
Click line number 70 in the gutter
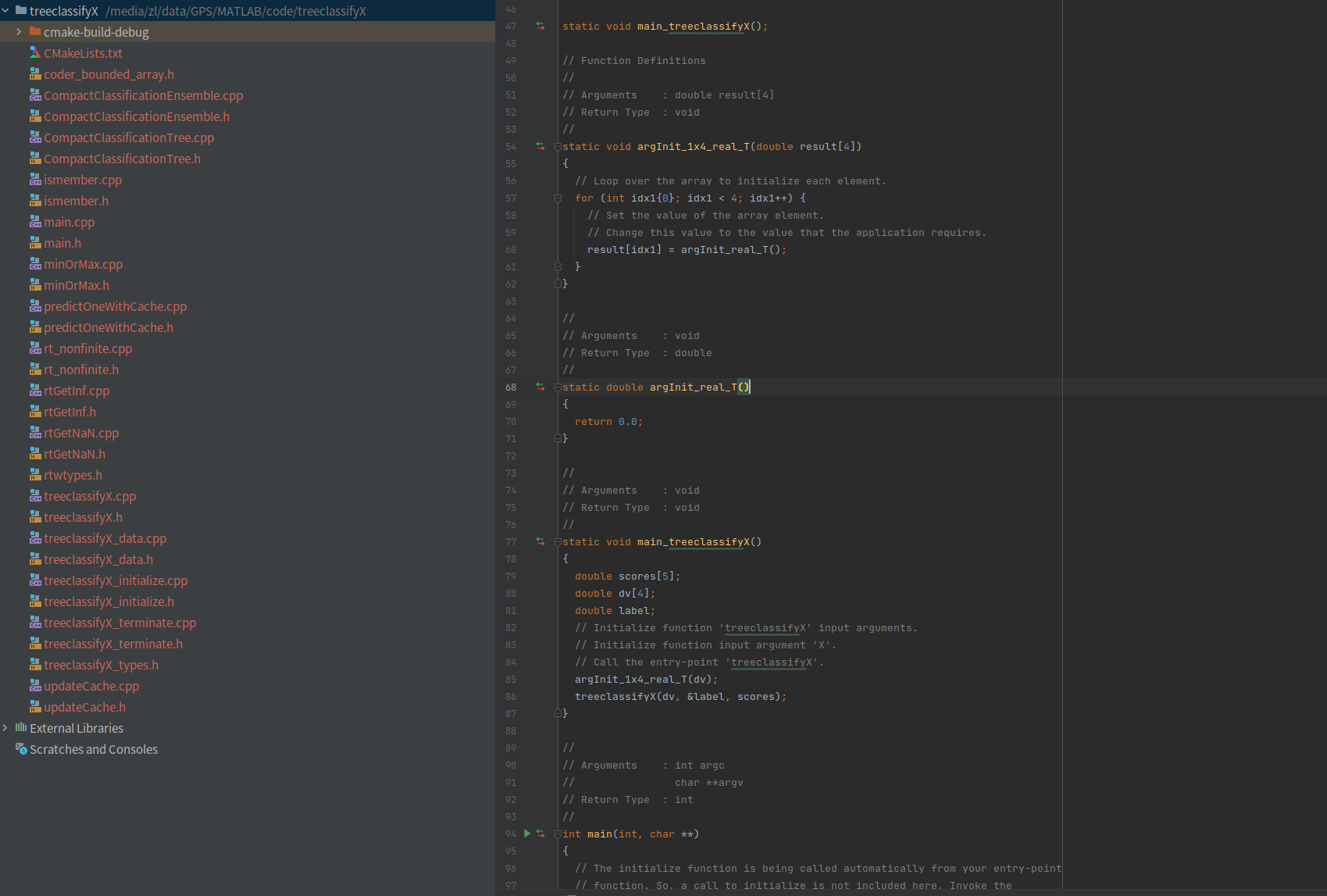point(511,422)
